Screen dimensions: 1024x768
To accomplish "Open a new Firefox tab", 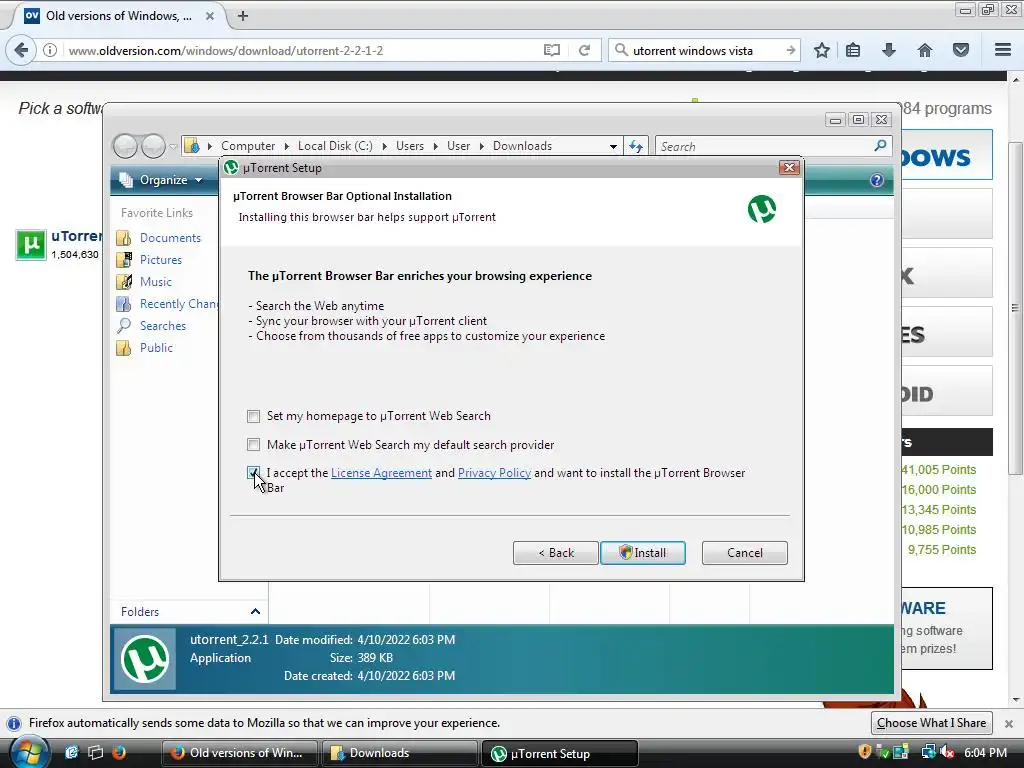I will click(243, 16).
